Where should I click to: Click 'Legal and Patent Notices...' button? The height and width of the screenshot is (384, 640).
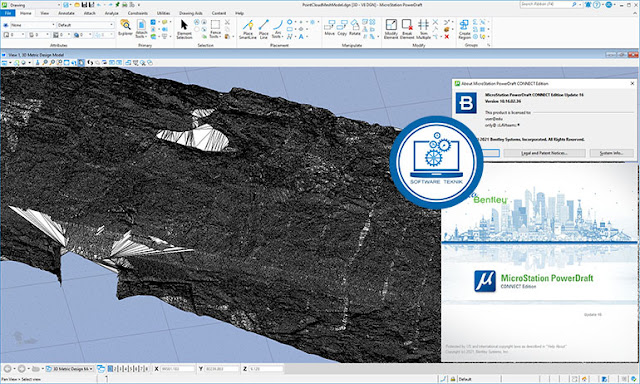point(544,153)
